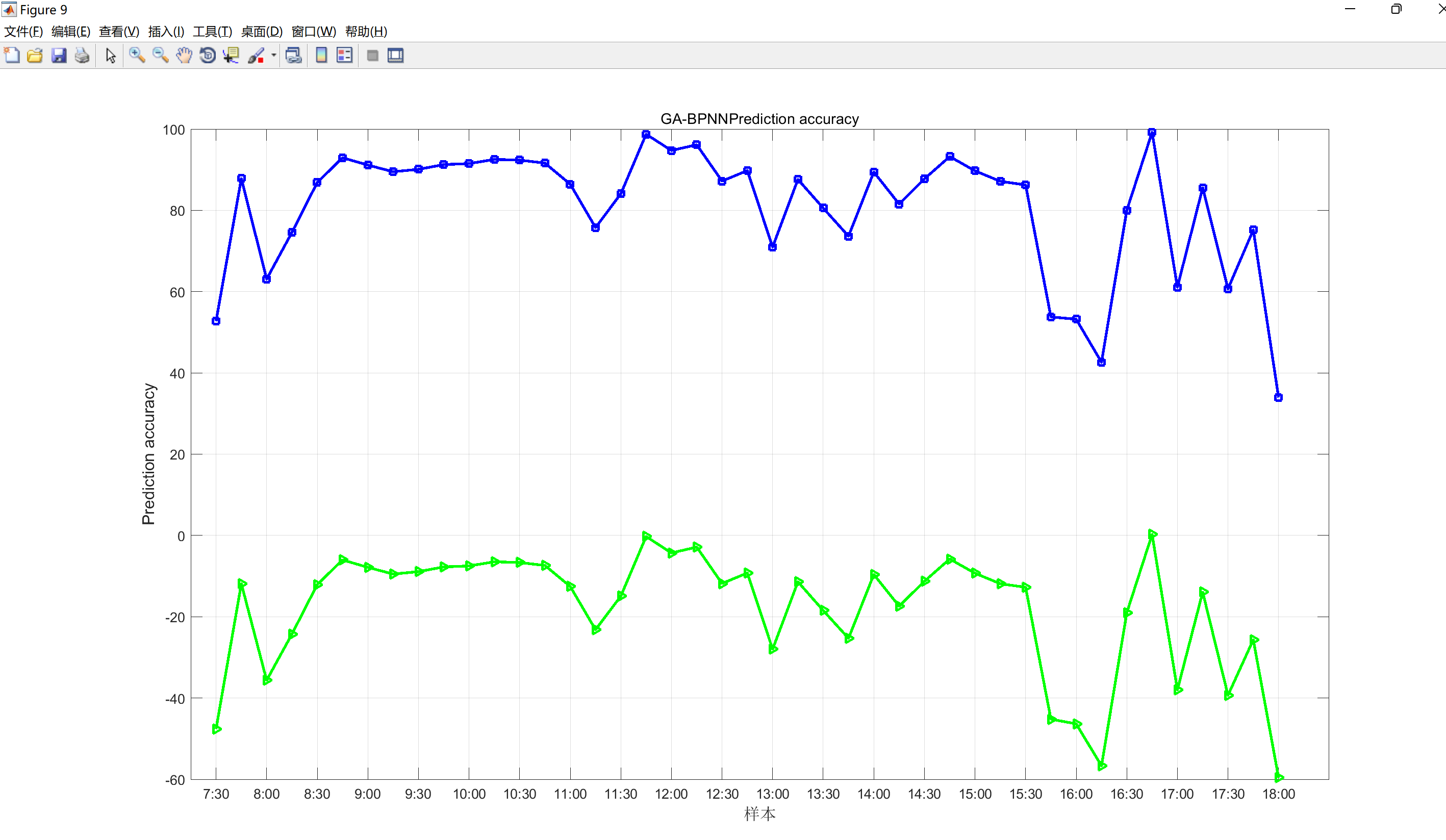The height and width of the screenshot is (840, 1446).
Task: Activate the Rotate 3D tool
Action: click(207, 56)
